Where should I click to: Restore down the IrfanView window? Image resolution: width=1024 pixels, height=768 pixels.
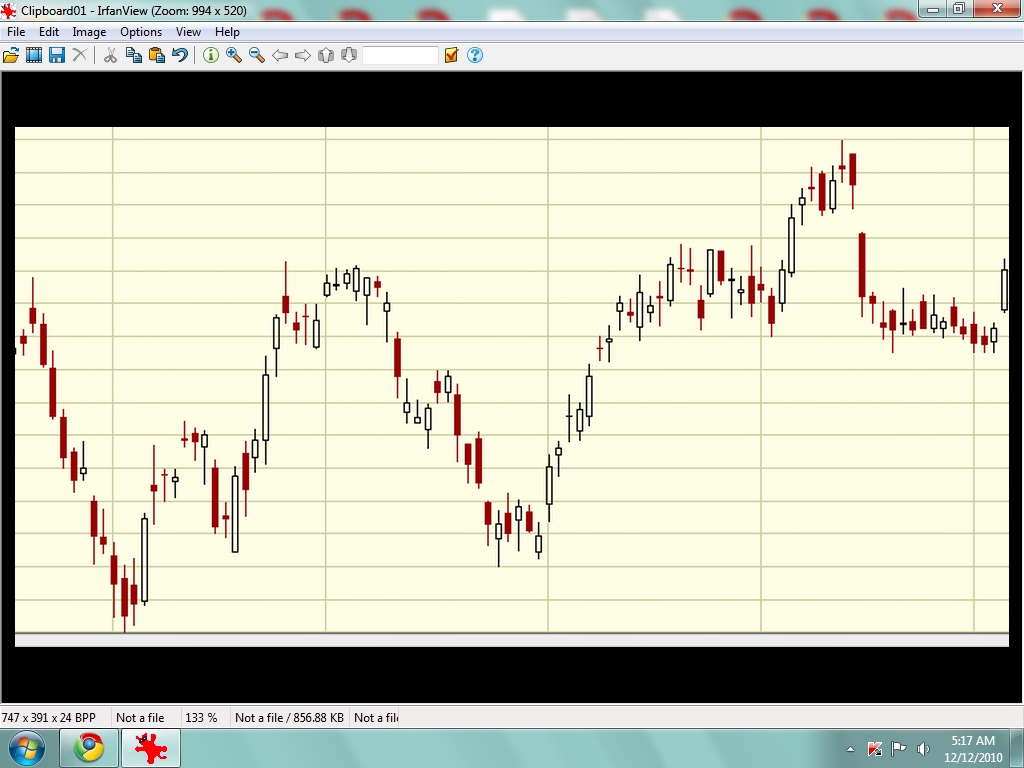(x=959, y=8)
